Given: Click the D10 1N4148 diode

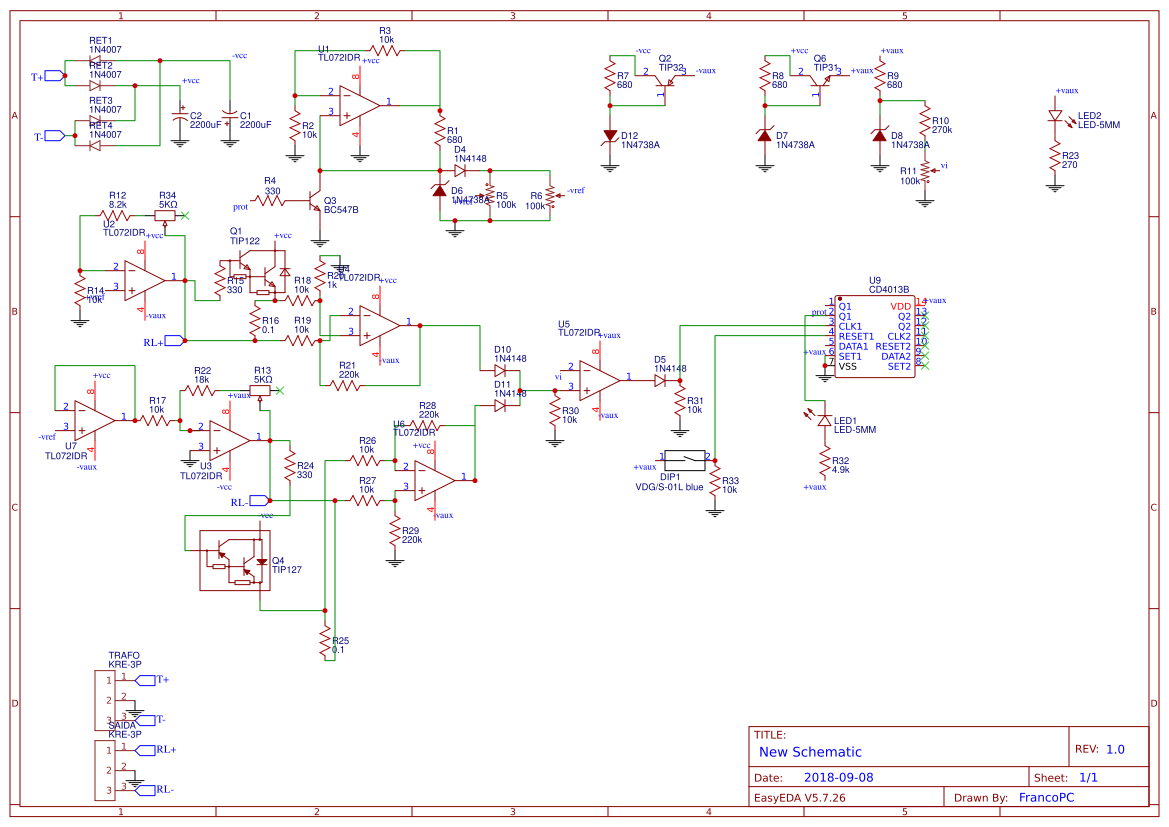Looking at the screenshot, I should coord(501,371).
